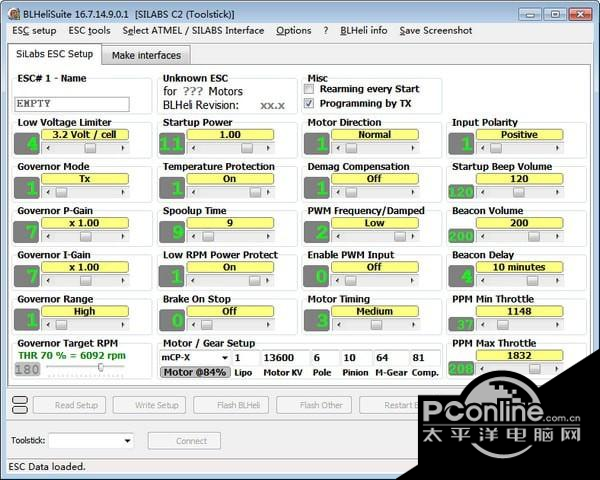Click right arrow of Motor Timing scrollbar
Image resolution: width=600 pixels, height=480 pixels.
click(413, 325)
